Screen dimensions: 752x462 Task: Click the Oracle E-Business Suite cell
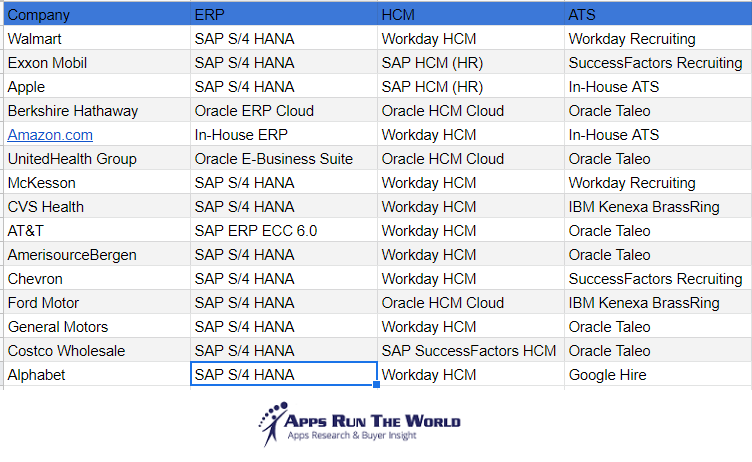[284, 158]
